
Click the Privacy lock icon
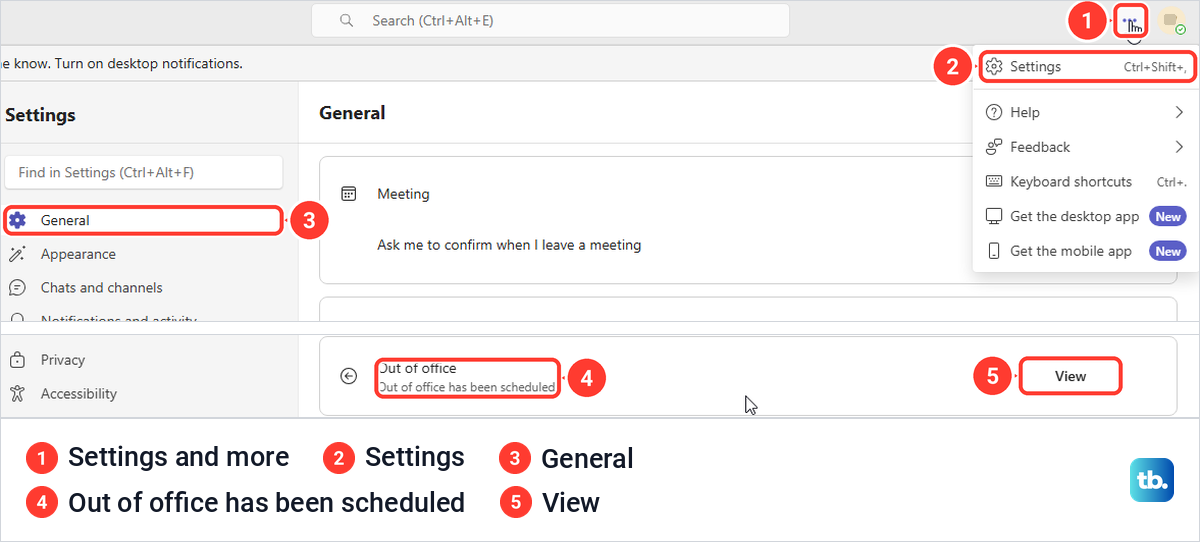[17, 360]
